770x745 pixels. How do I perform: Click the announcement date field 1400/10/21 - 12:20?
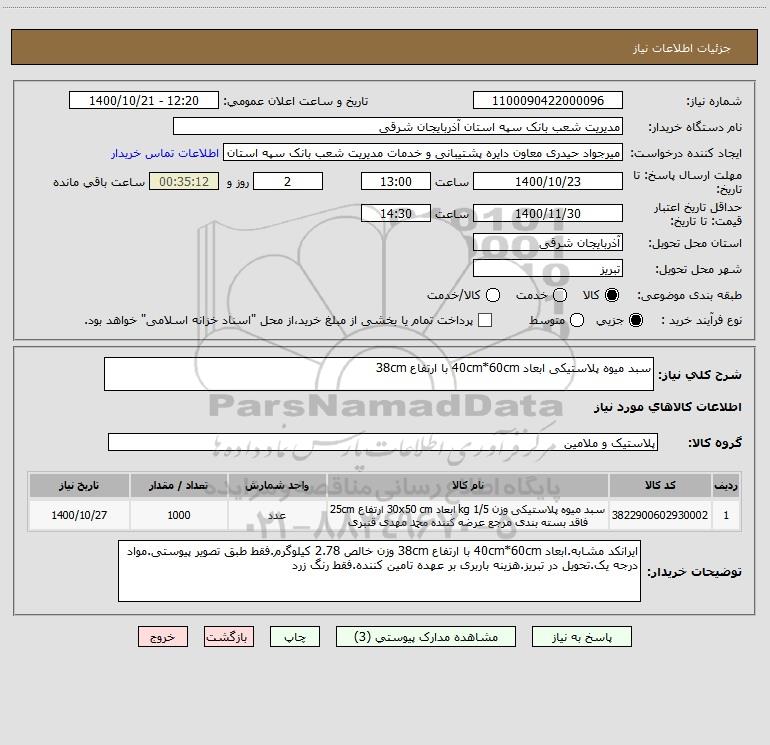pos(144,101)
